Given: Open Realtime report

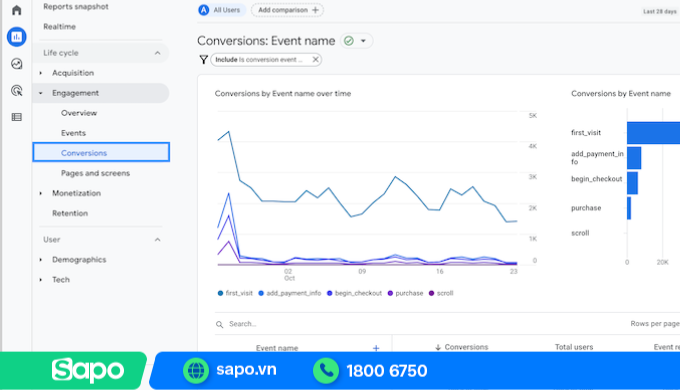Looking at the screenshot, I should [59, 26].
